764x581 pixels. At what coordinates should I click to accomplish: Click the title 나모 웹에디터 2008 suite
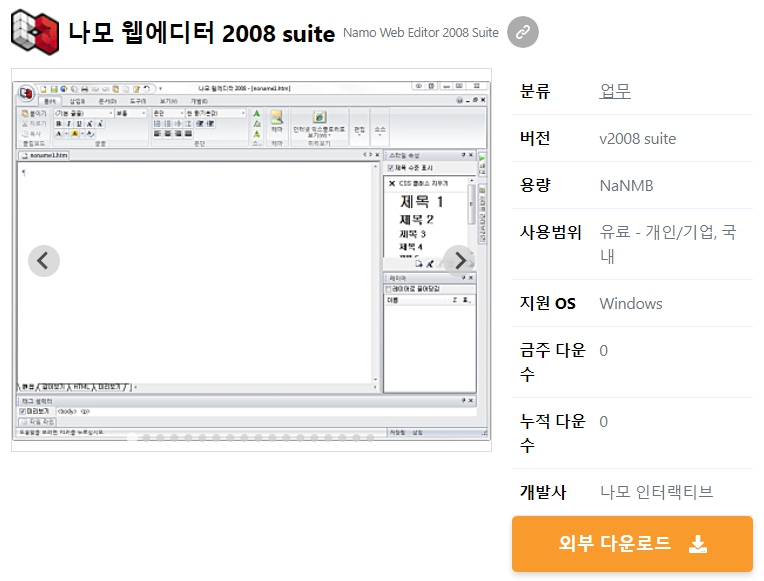(201, 33)
